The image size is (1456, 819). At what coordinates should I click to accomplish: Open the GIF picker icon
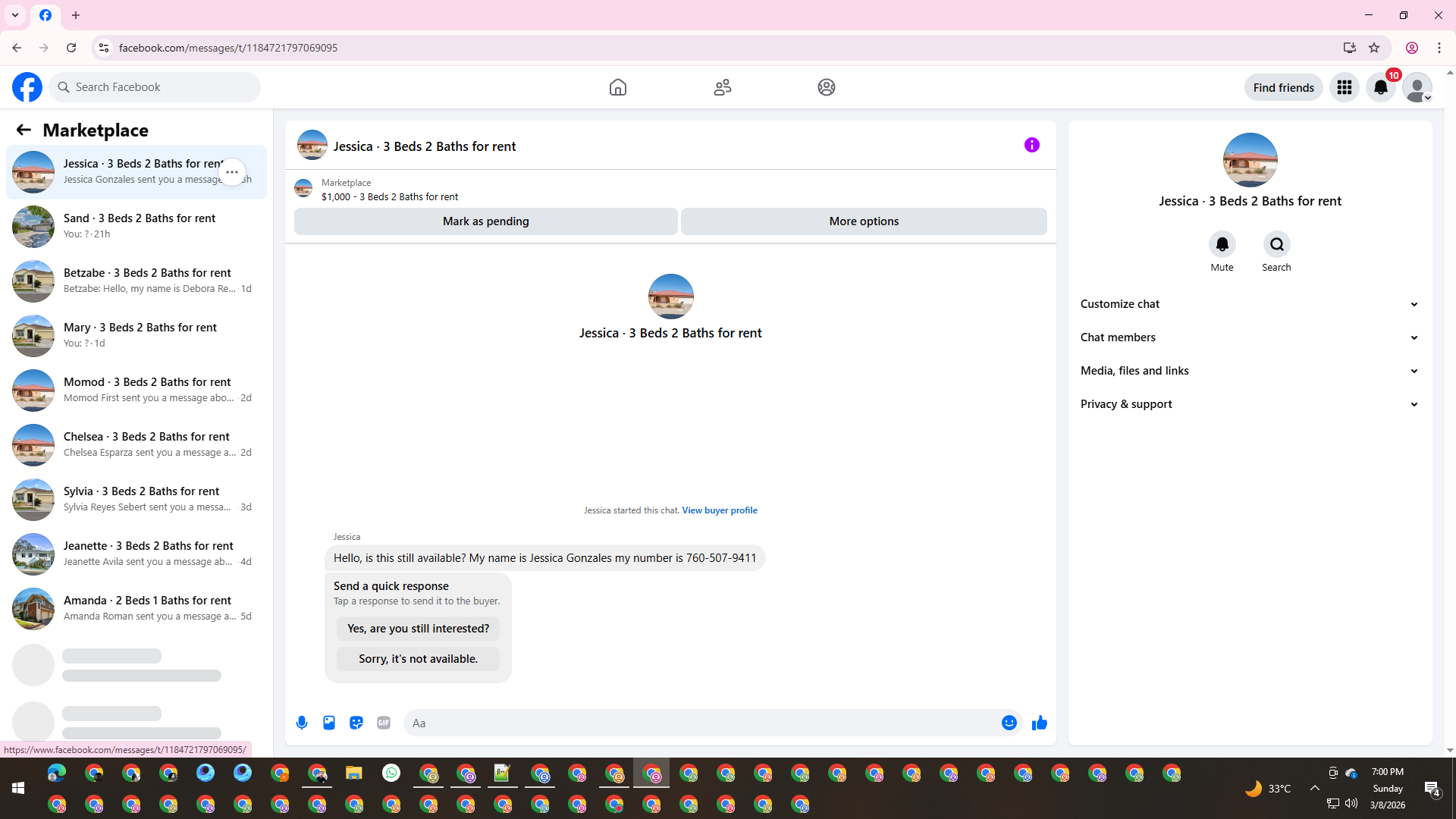(x=384, y=723)
